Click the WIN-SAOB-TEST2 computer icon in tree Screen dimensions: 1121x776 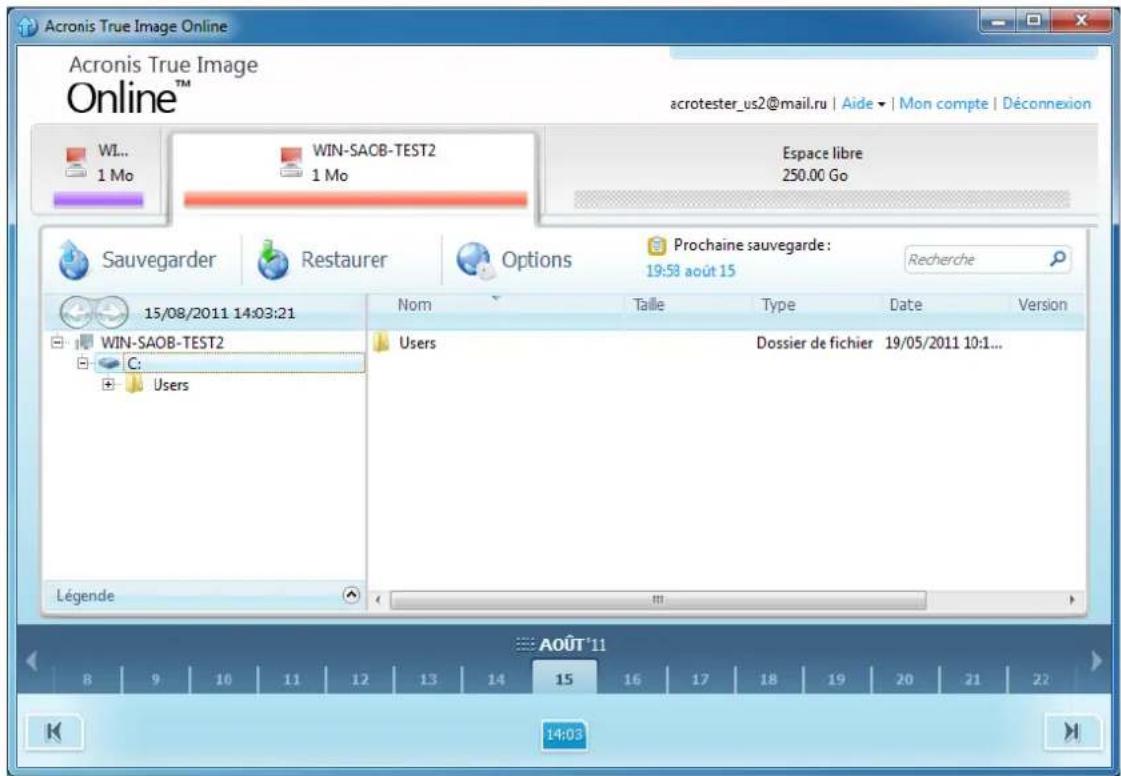click(84, 343)
